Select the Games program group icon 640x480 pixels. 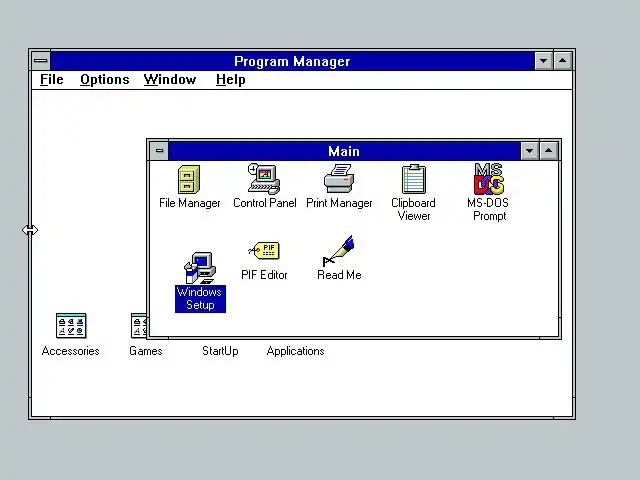tap(139, 325)
